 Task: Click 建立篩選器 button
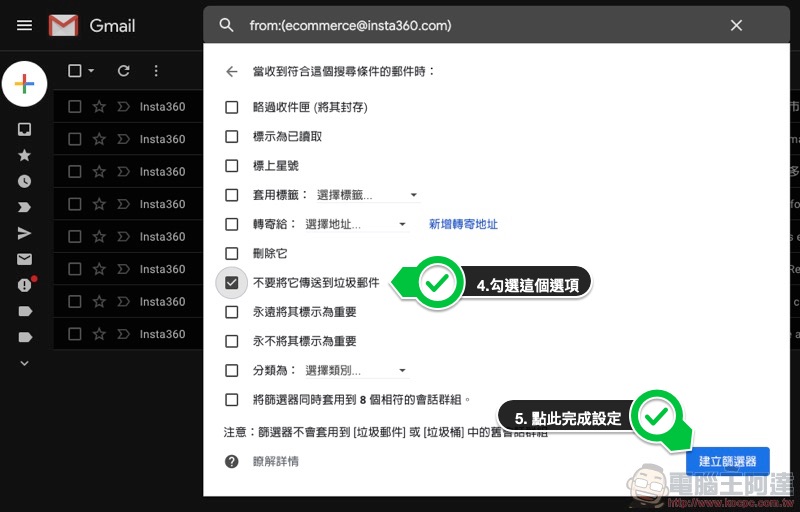point(728,462)
